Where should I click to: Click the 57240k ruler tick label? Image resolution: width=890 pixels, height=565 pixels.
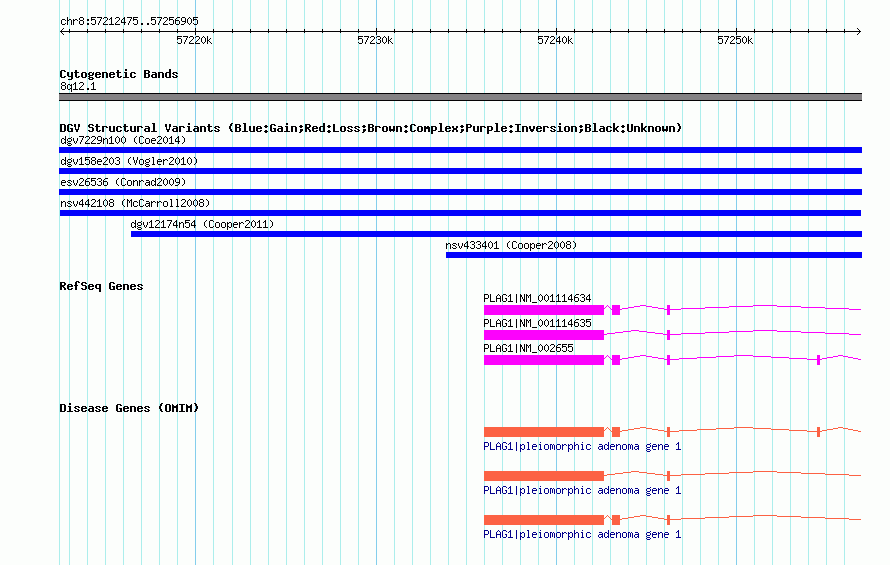coord(555,40)
